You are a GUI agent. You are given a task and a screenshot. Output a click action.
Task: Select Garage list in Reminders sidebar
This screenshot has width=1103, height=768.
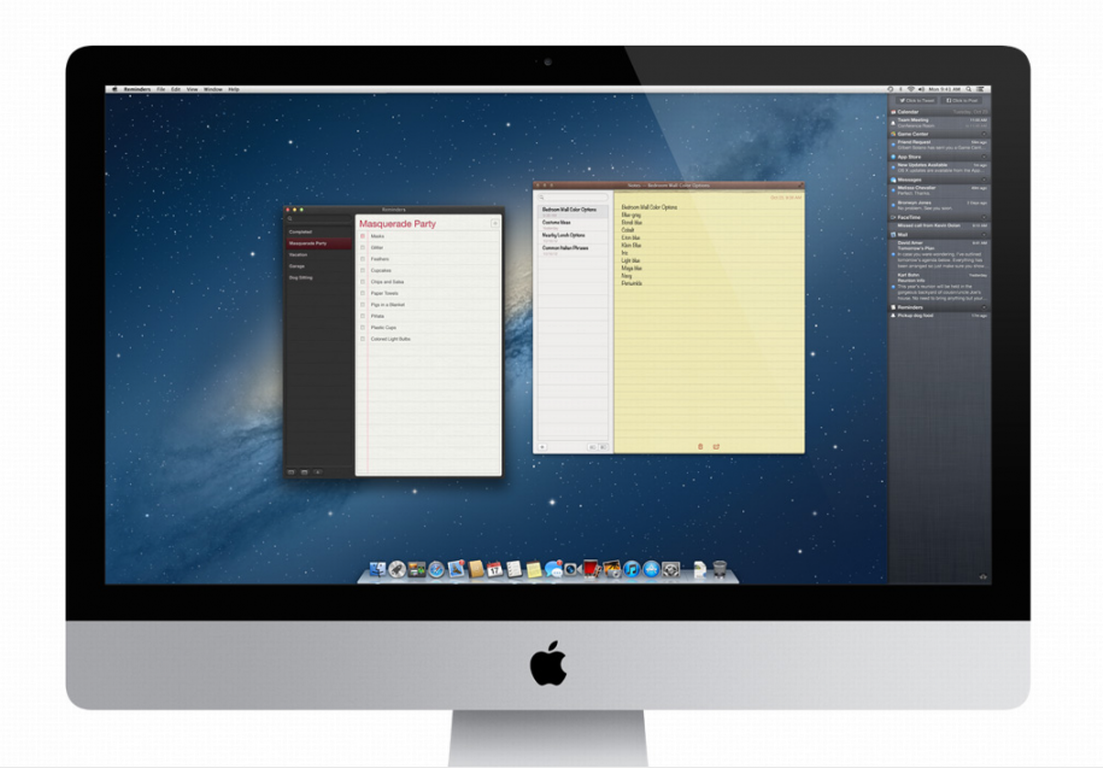coord(318,266)
